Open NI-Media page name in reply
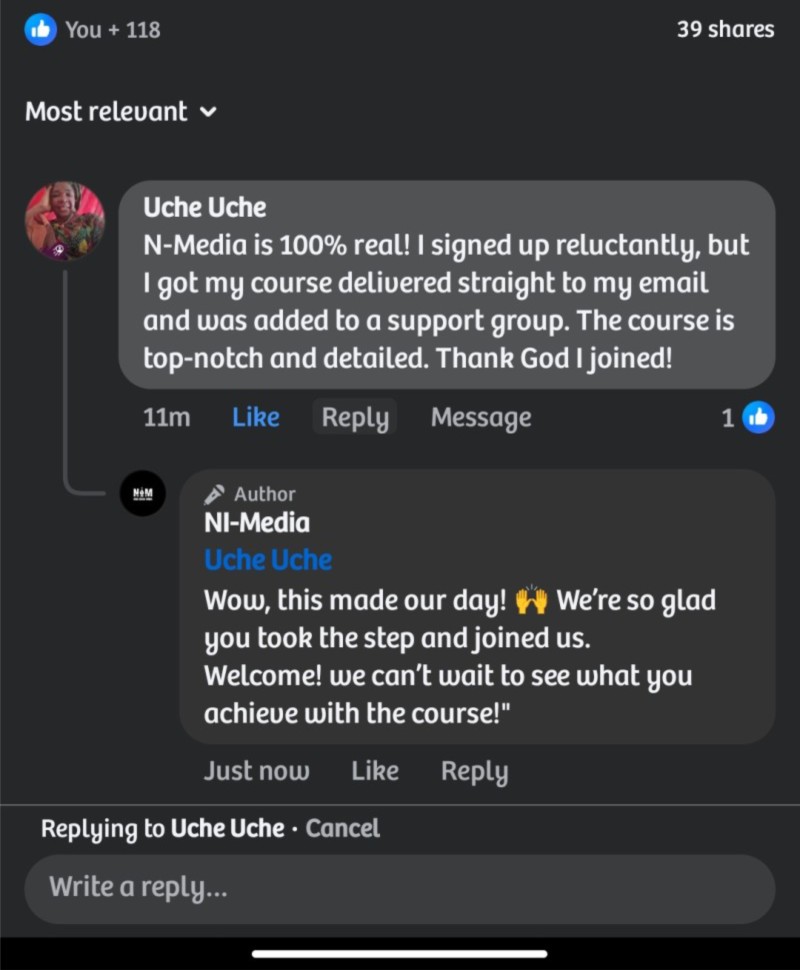This screenshot has height=970, width=800. point(257,523)
